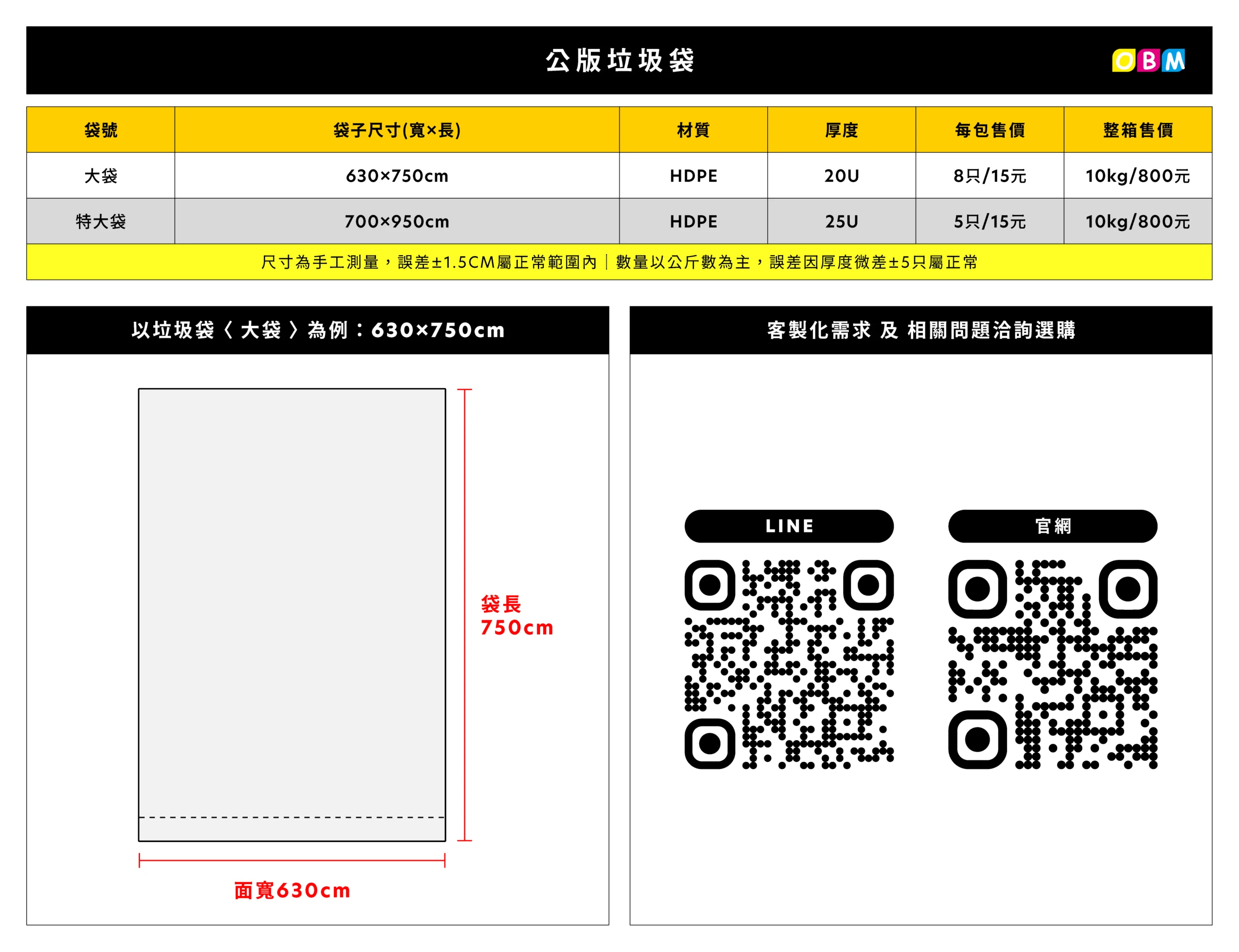Click the 特大袋 row label
The height and width of the screenshot is (952, 1239).
[x=101, y=221]
